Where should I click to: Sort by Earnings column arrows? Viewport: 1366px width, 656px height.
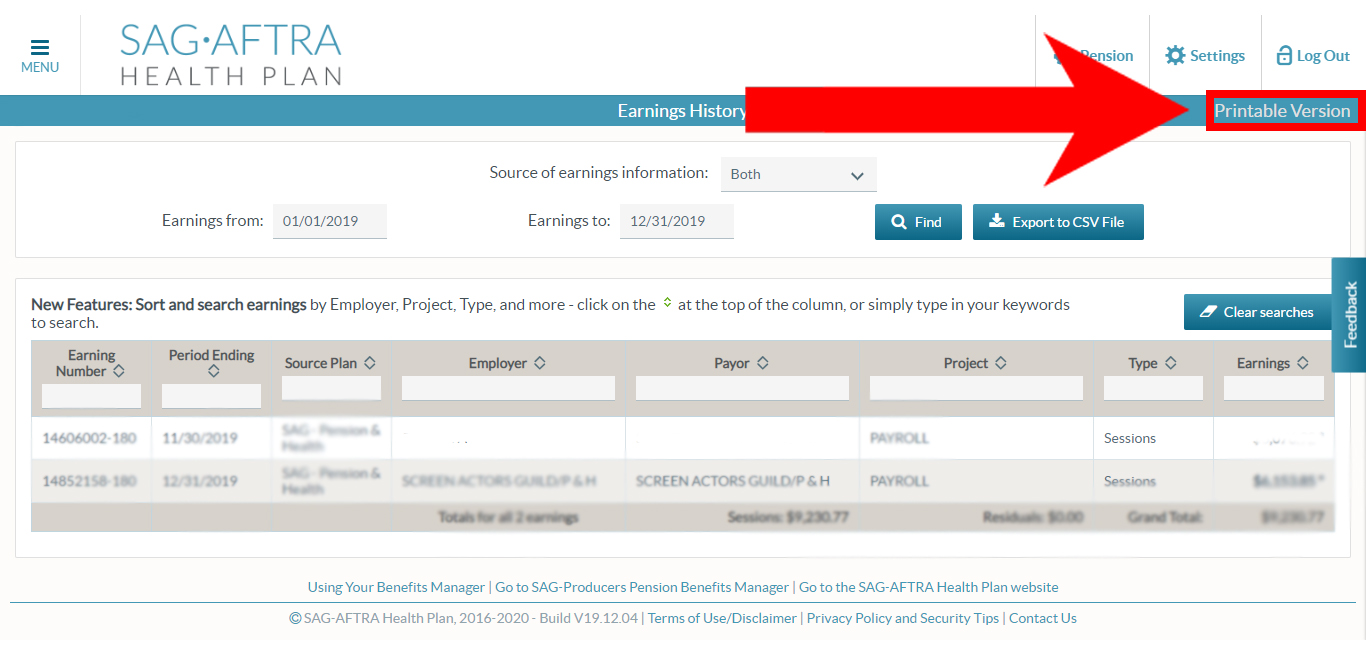[x=1302, y=363]
